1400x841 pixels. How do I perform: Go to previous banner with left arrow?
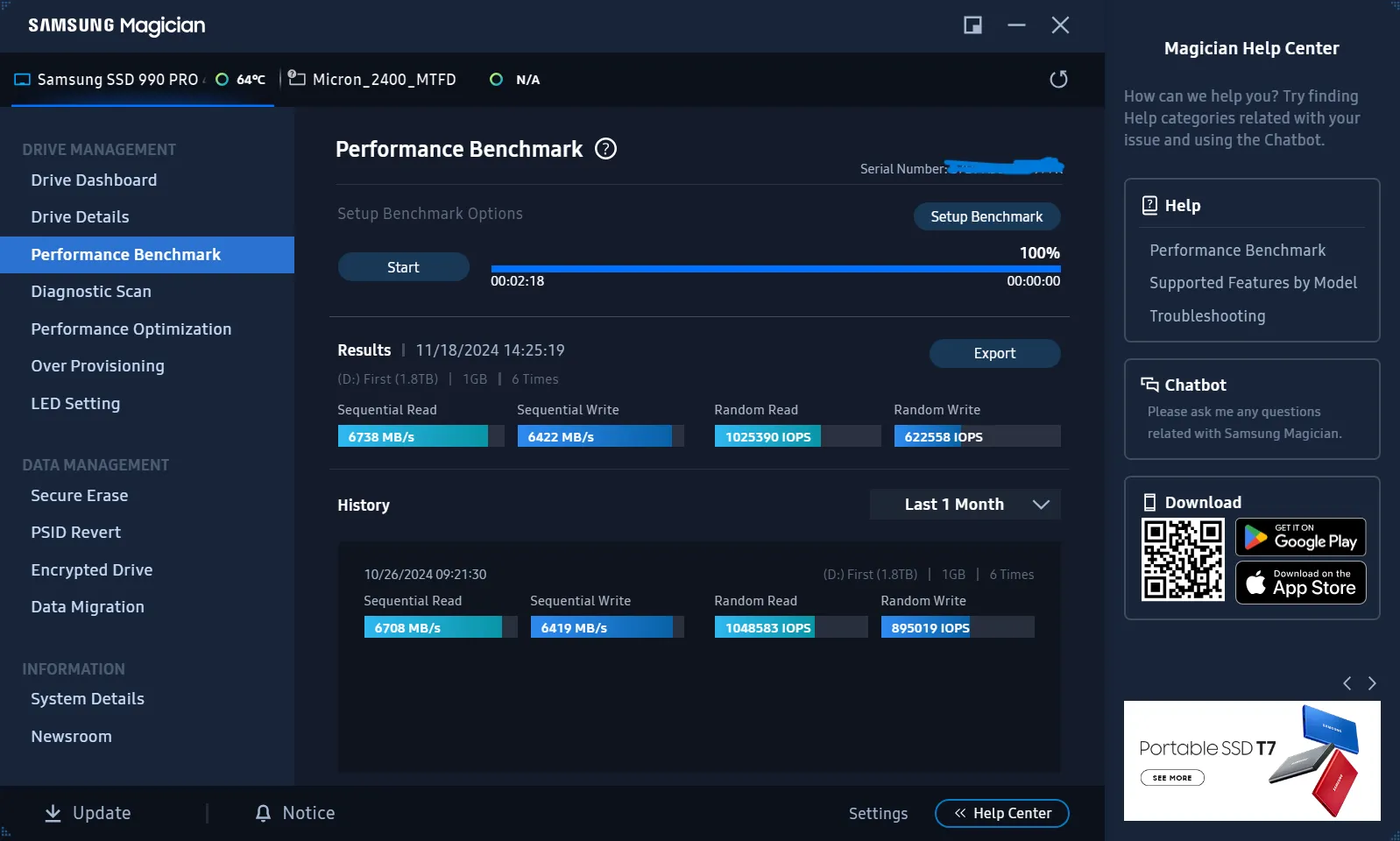point(1347,683)
